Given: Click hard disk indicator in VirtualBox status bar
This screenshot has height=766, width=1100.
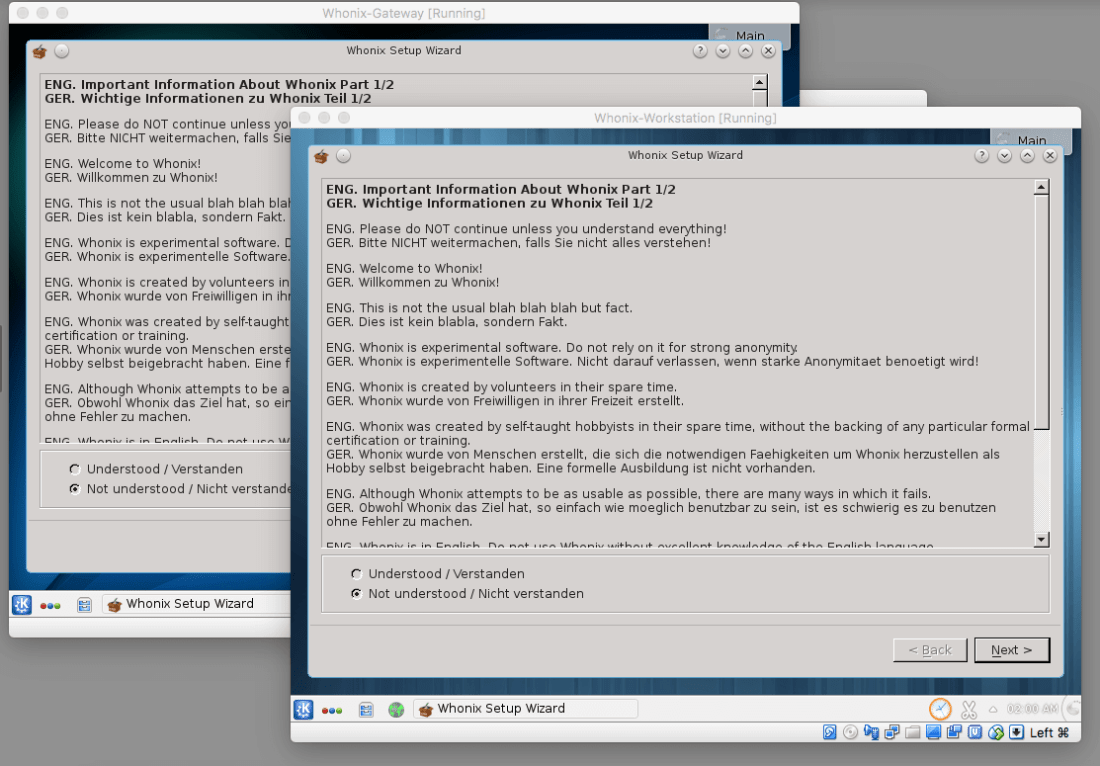Looking at the screenshot, I should [x=829, y=732].
